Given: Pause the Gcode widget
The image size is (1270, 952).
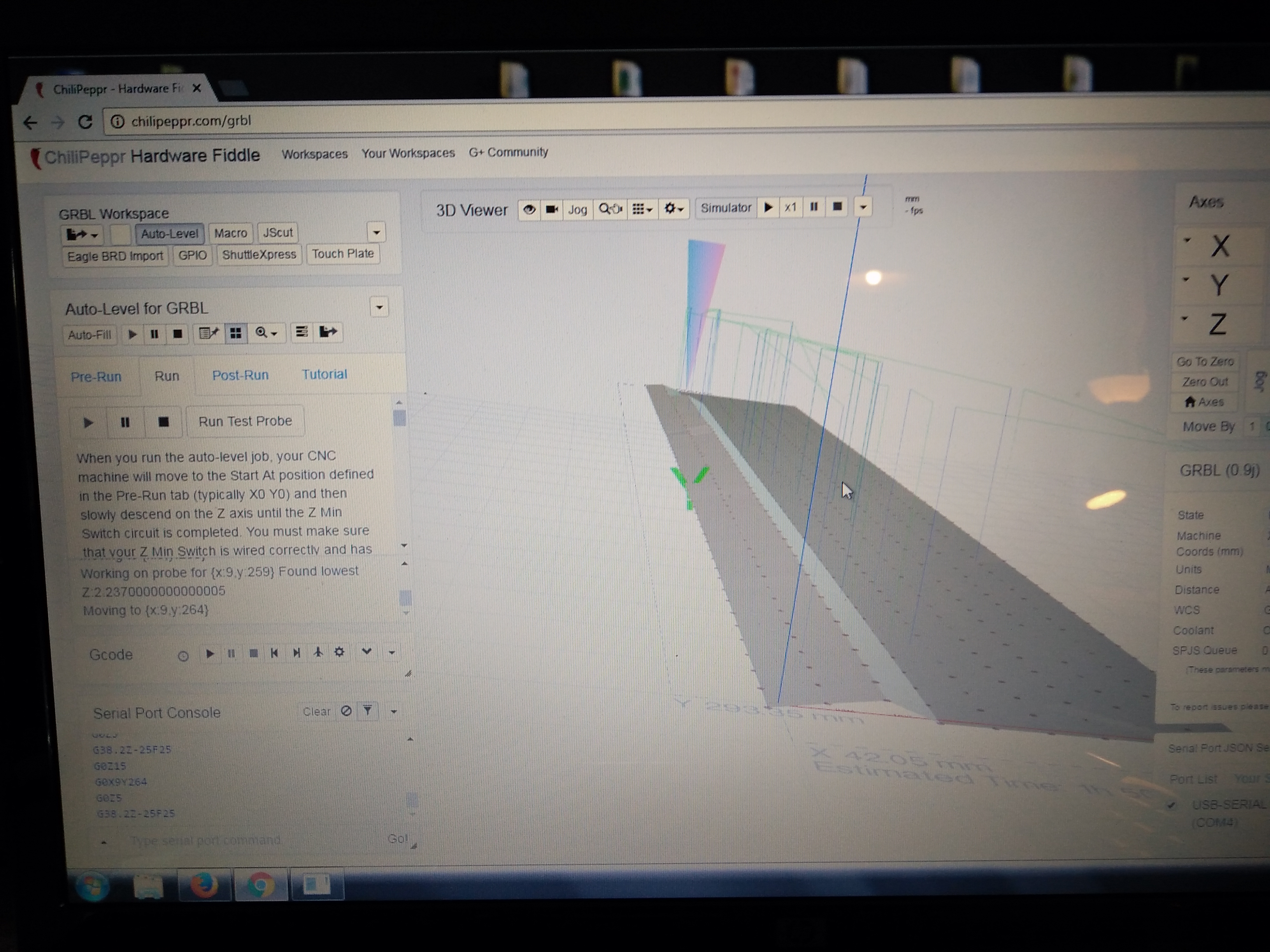Looking at the screenshot, I should coord(232,653).
